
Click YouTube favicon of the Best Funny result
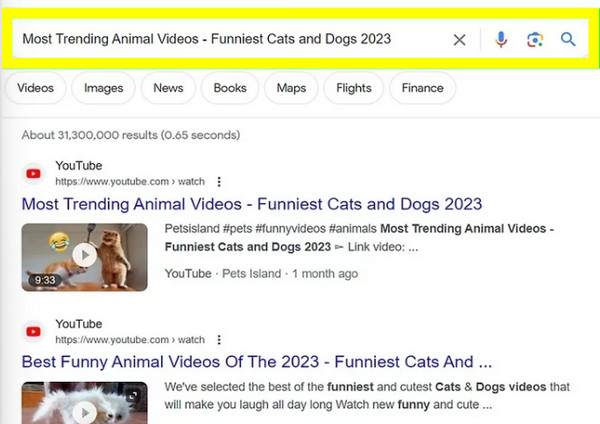tap(34, 332)
